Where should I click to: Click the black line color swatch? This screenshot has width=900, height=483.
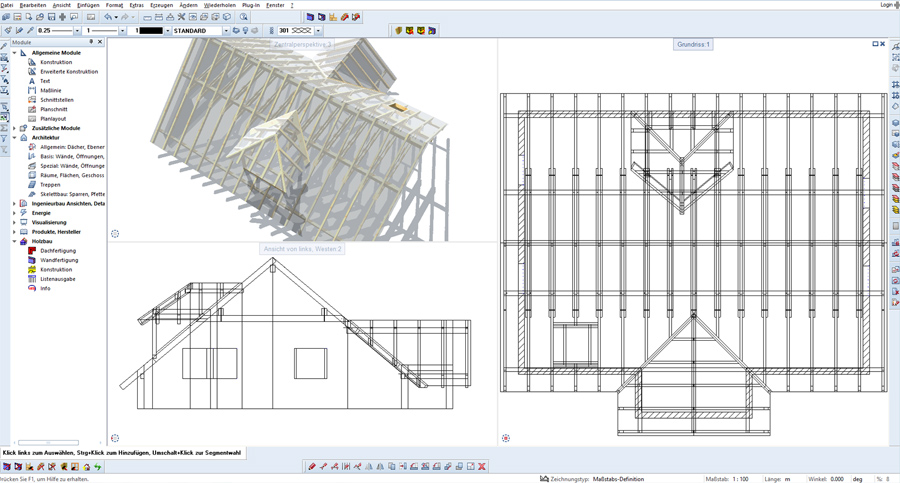pos(152,31)
